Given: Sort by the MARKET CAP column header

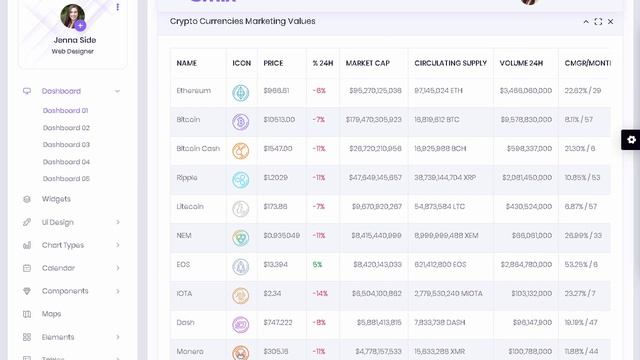Looking at the screenshot, I should [367, 63].
